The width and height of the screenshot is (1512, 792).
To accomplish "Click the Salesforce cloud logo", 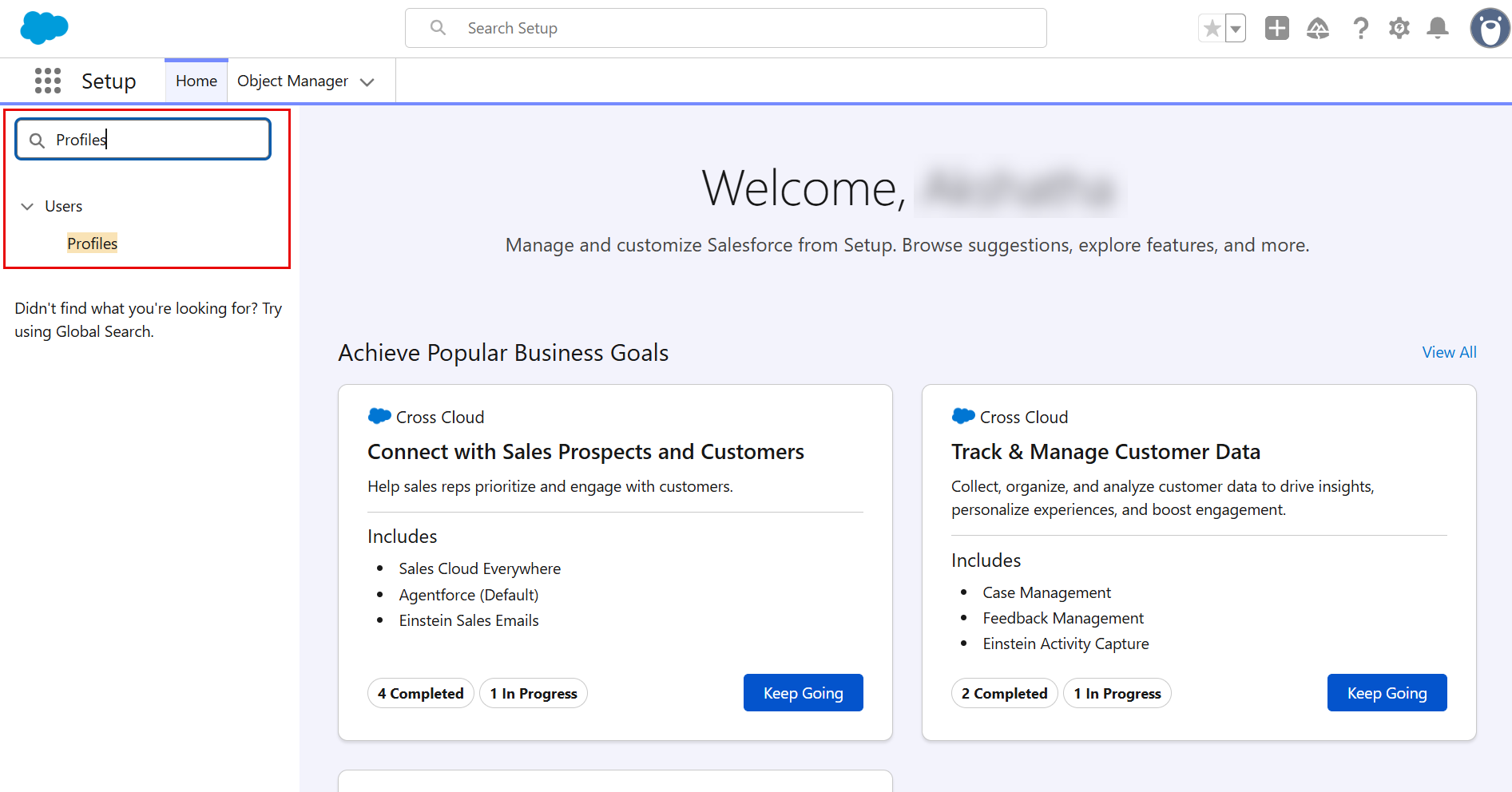I will tap(44, 28).
